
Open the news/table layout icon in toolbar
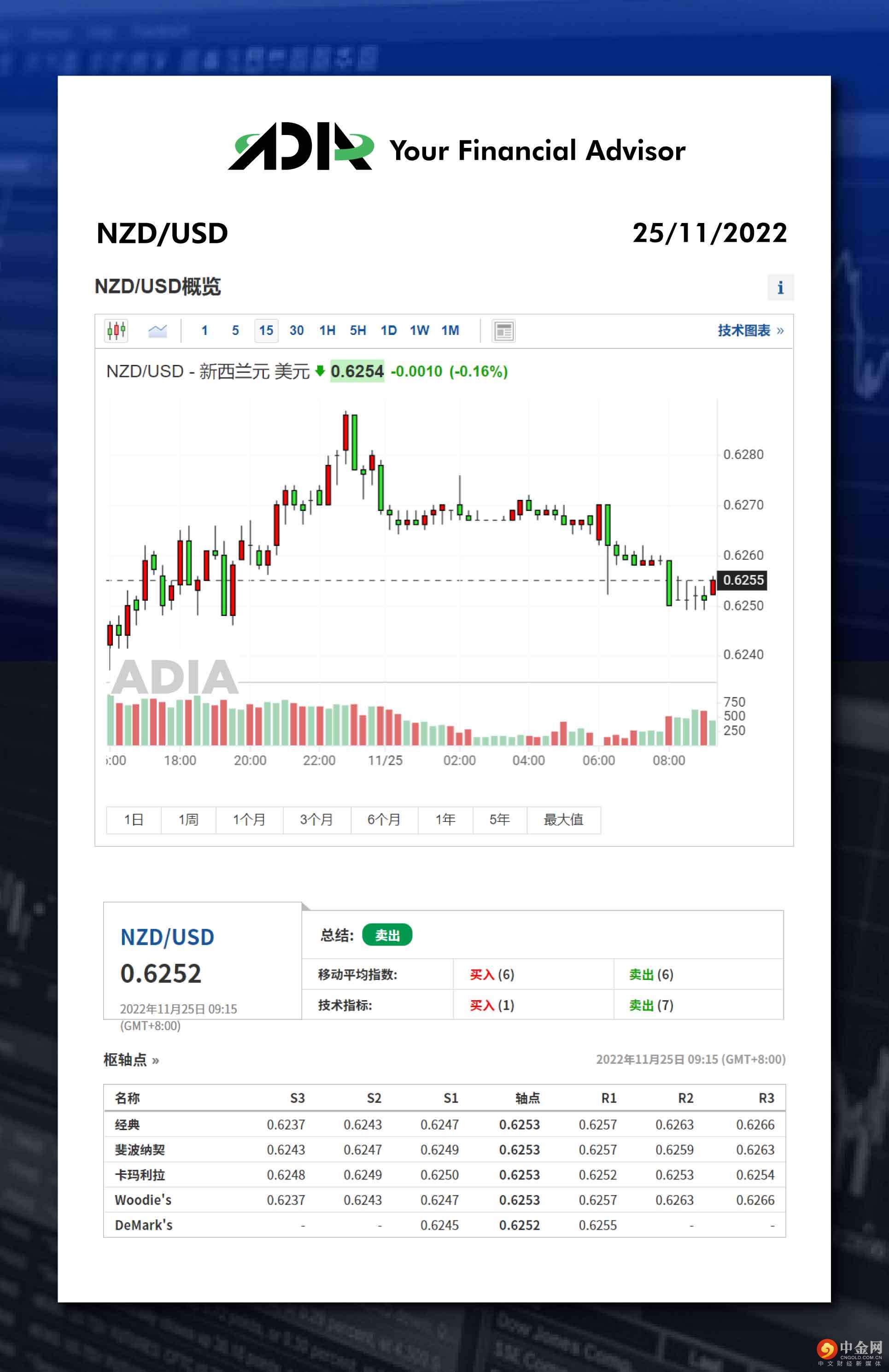click(503, 331)
